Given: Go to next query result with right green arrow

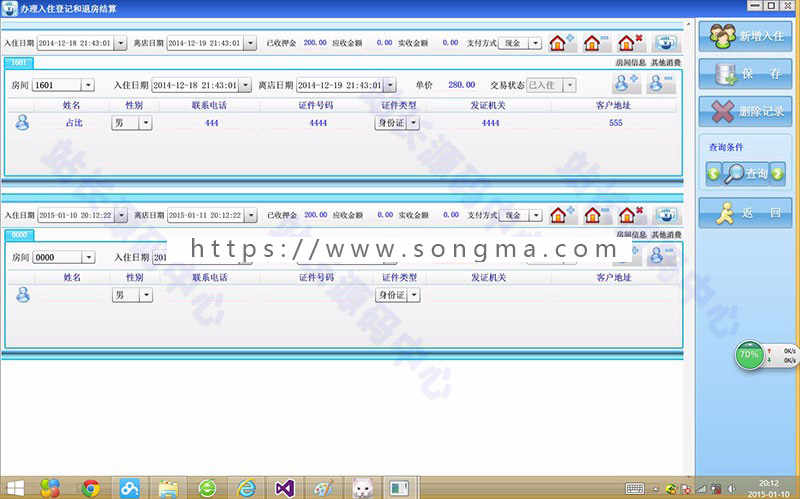Looking at the screenshot, I should pos(777,174).
